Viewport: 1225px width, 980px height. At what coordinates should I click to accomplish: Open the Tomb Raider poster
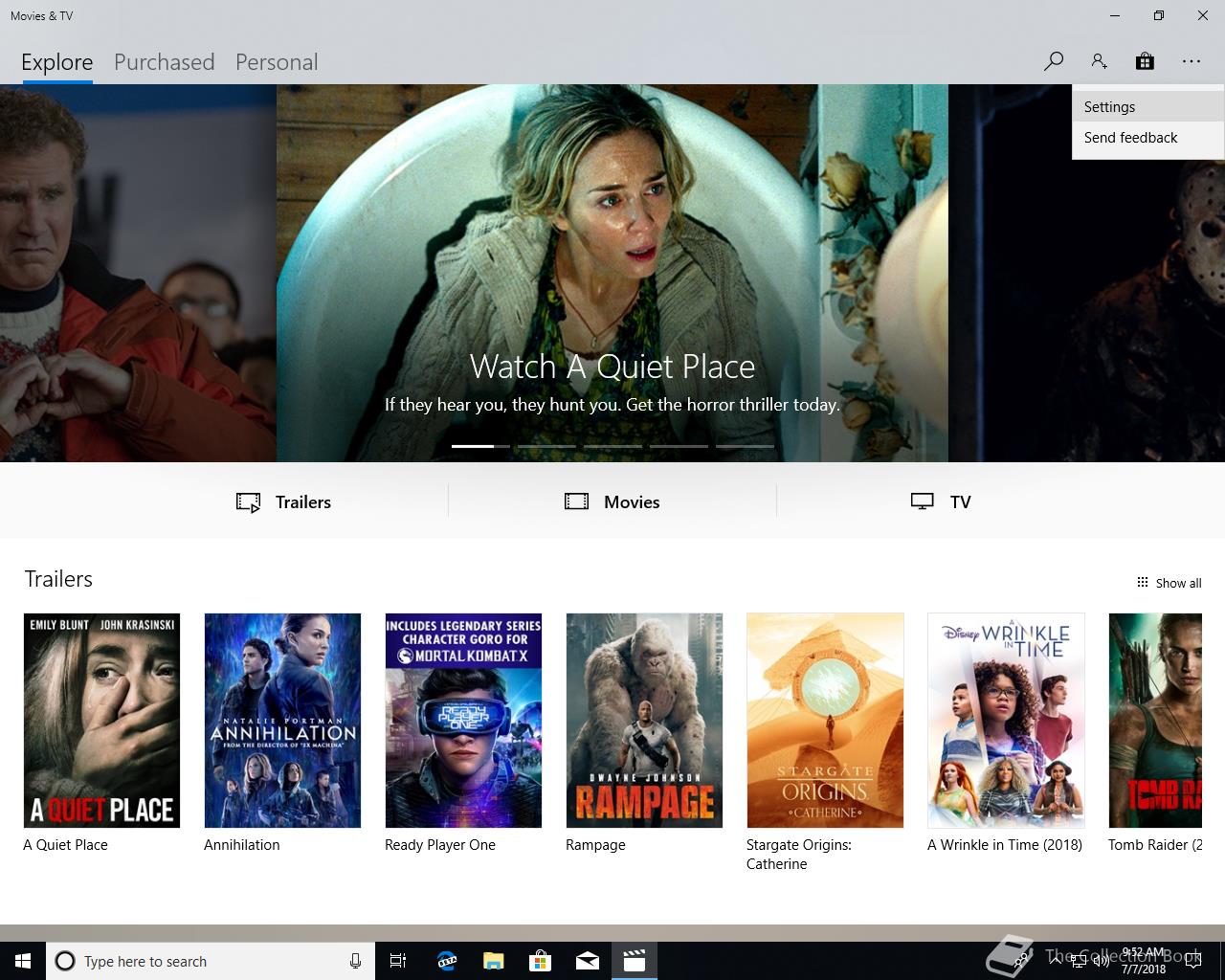[x=1155, y=721]
